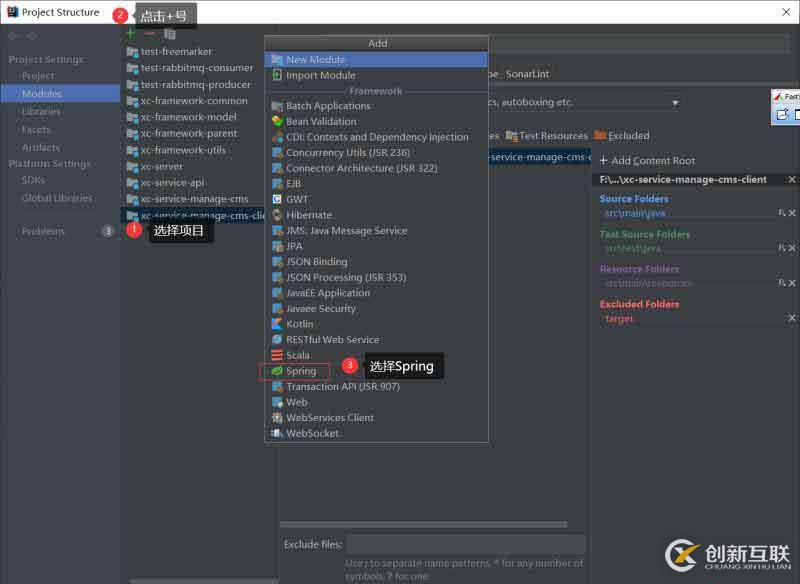Unmark the source folder entry
The image size is (800, 584).
click(x=792, y=213)
